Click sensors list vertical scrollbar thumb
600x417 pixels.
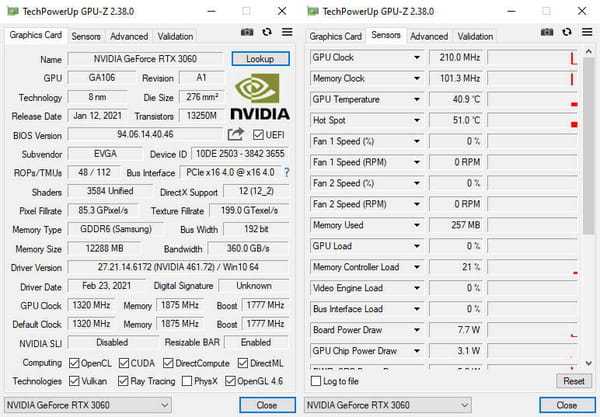(x=589, y=146)
